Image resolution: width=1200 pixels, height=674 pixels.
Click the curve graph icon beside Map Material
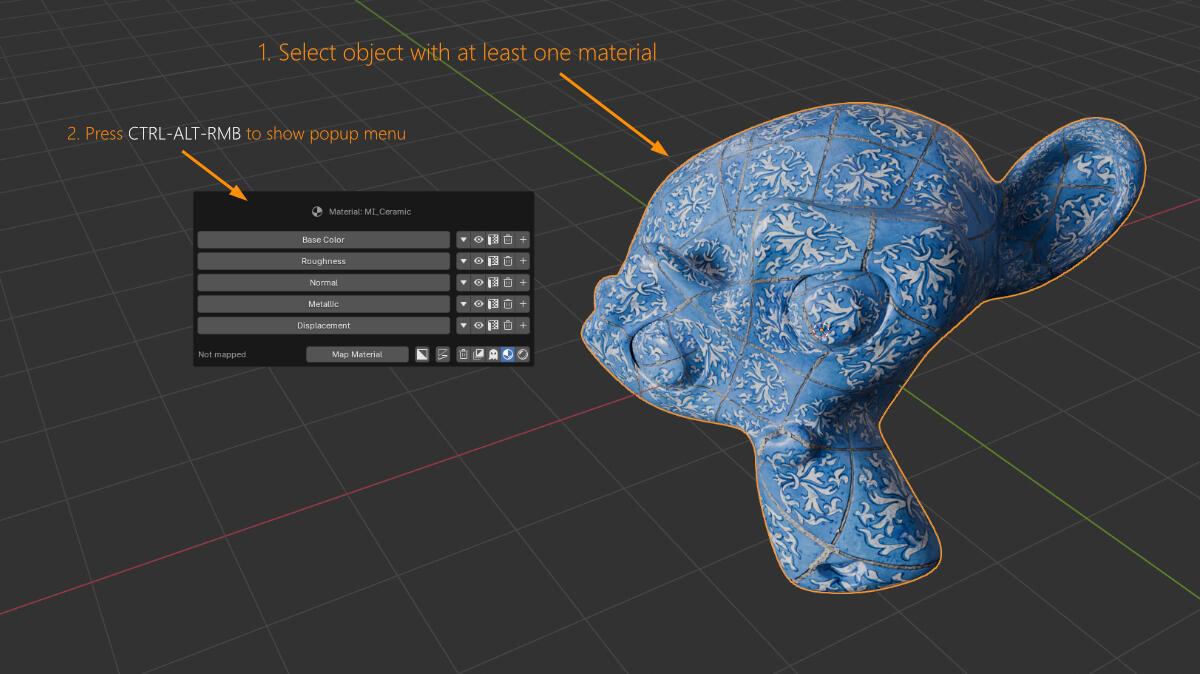pos(443,354)
